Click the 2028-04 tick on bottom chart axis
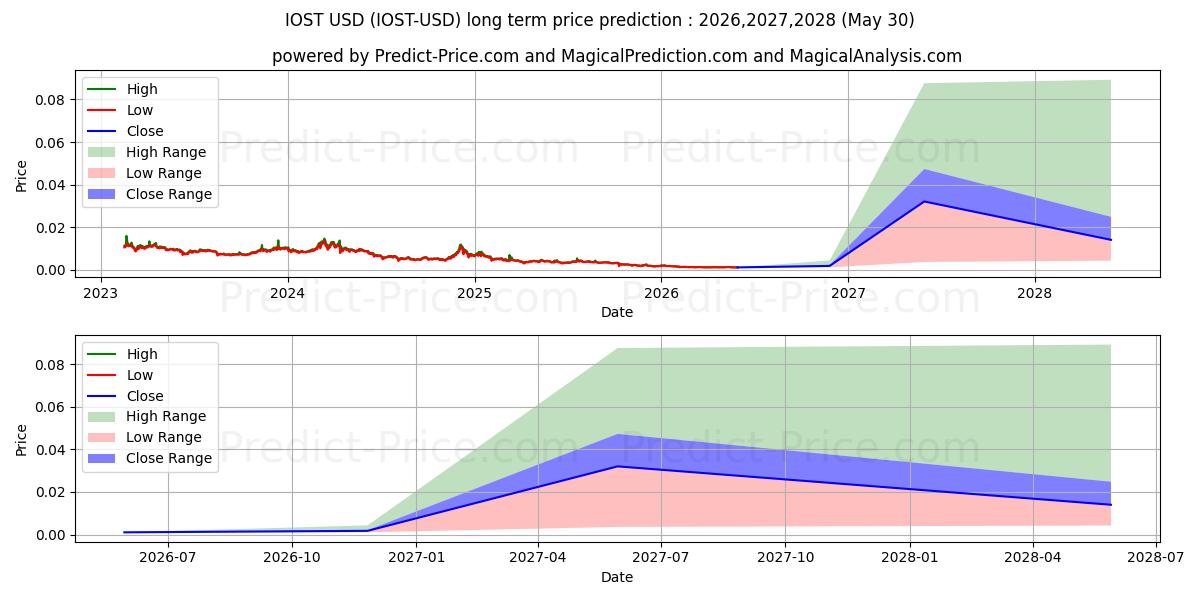Screen dimensions: 1200x600 click(1033, 558)
